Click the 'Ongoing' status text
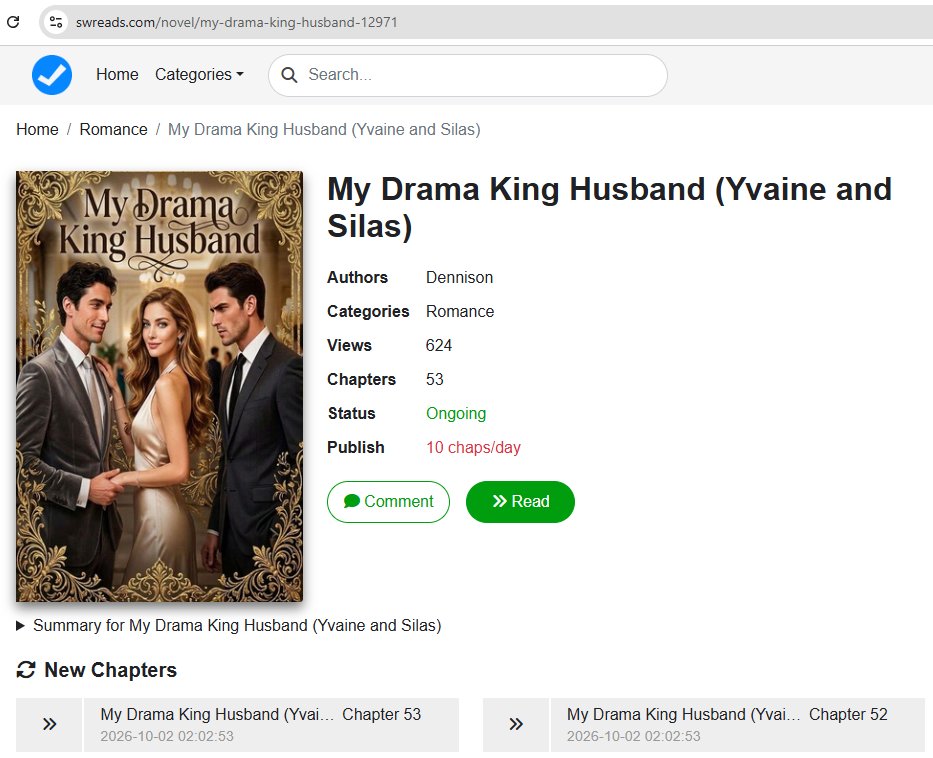933x758 pixels. 456,413
